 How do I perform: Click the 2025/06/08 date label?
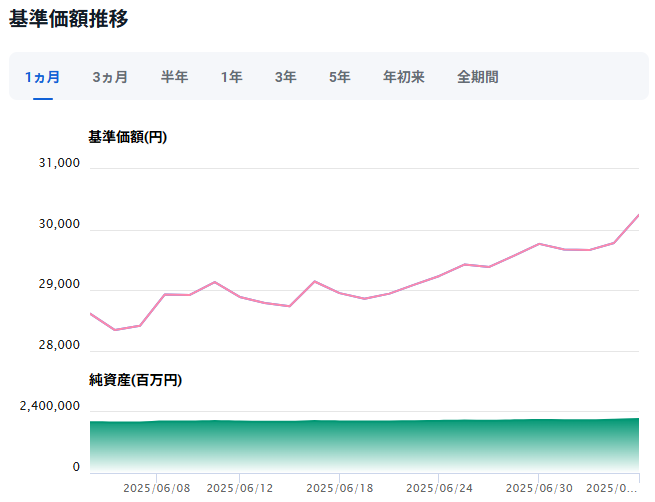[157, 488]
